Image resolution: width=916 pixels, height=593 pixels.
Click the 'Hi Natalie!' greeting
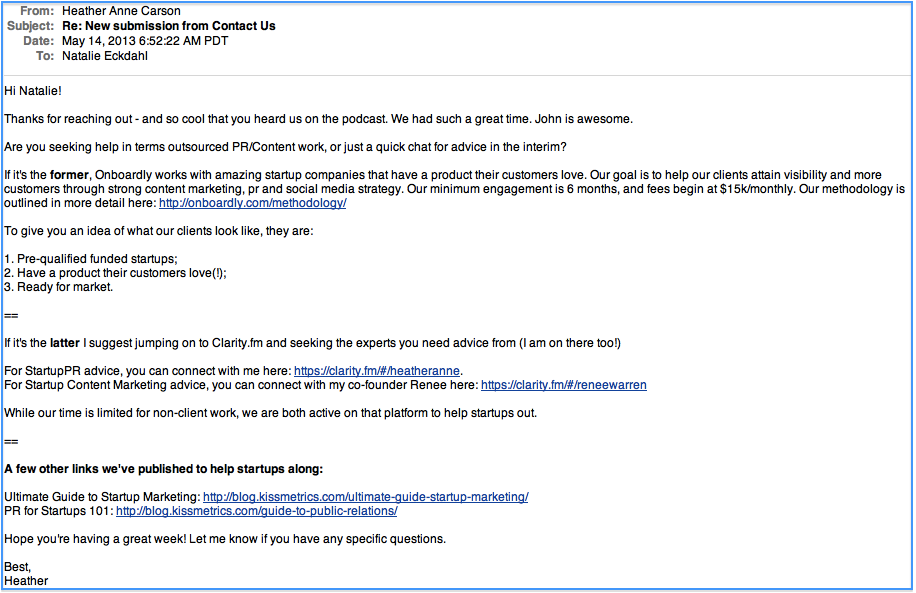33,91
